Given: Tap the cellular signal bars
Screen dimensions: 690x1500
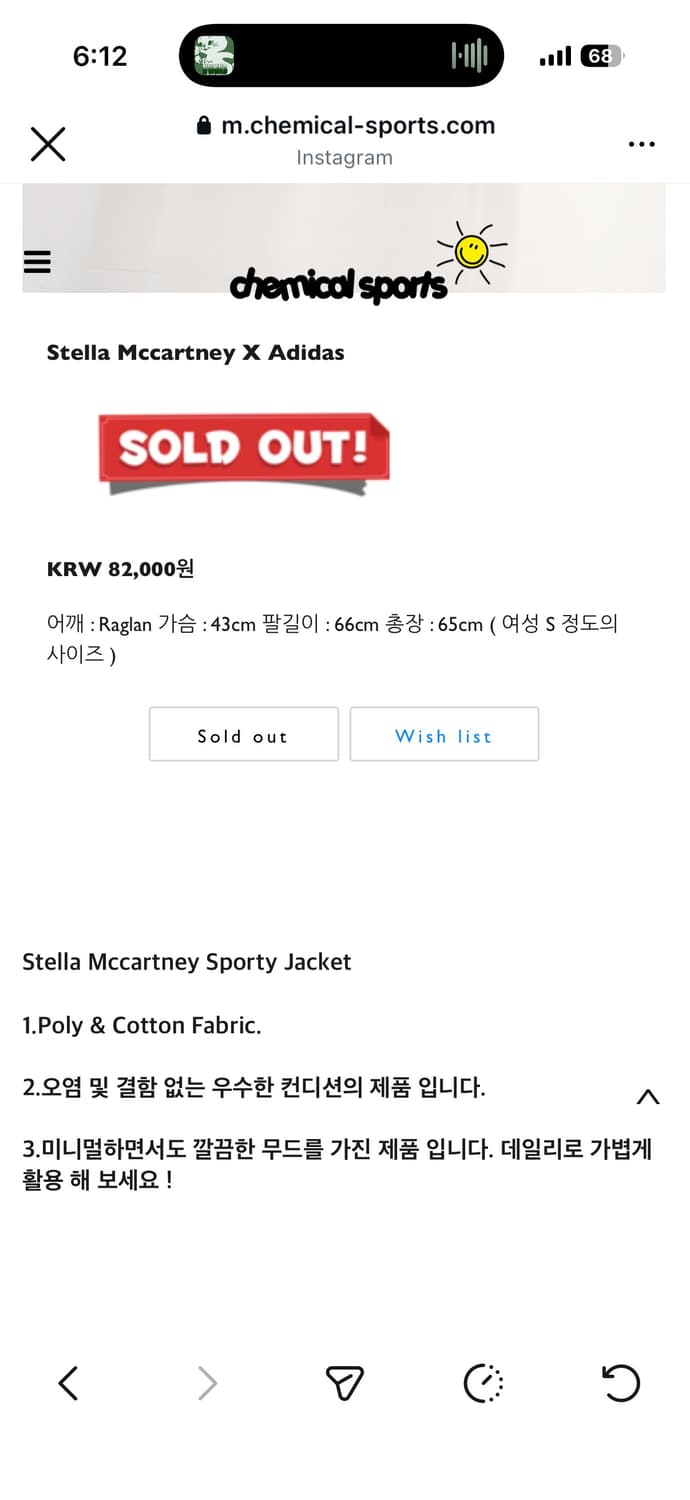Looking at the screenshot, I should coord(554,56).
